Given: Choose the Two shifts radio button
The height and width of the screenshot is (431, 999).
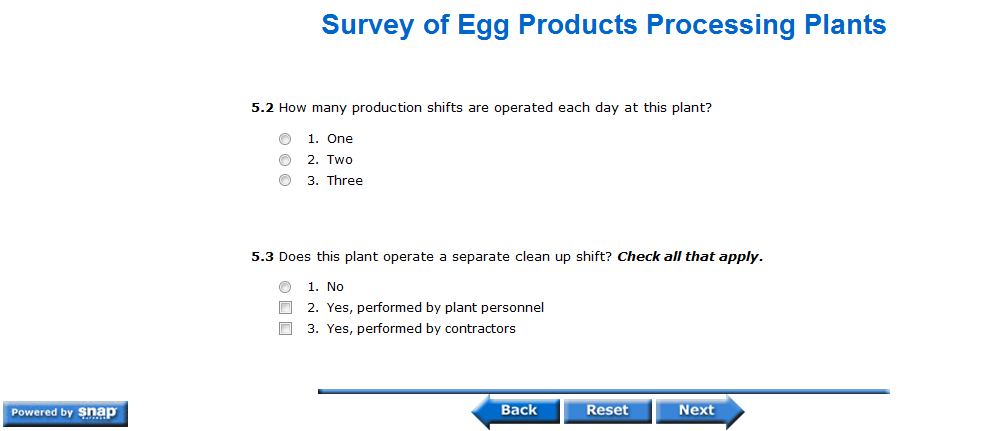Looking at the screenshot, I should tap(285, 160).
